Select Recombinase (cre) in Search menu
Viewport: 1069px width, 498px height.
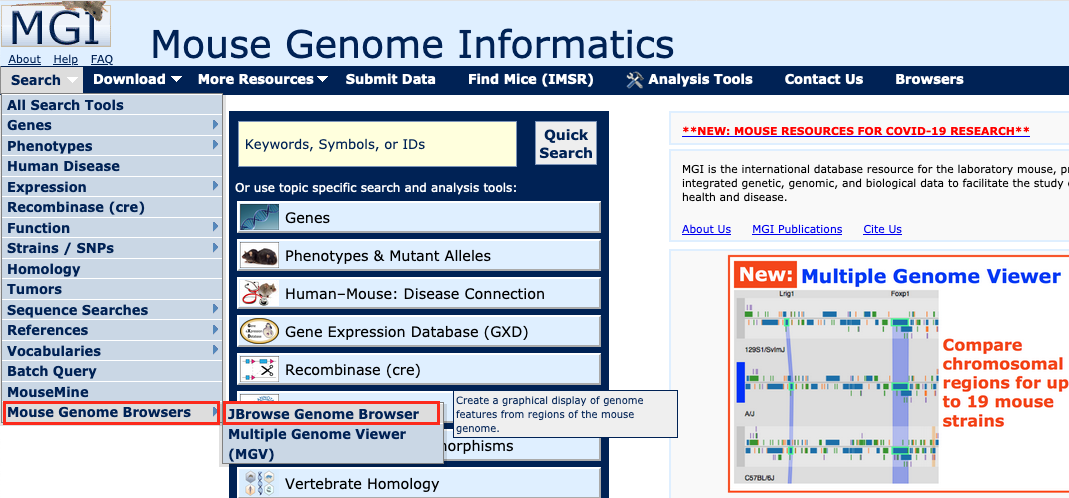point(113,207)
